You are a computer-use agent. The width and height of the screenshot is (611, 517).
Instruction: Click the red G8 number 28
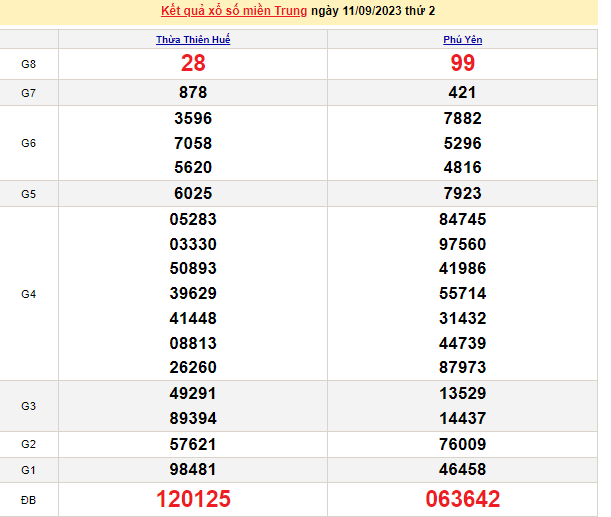(x=193, y=64)
